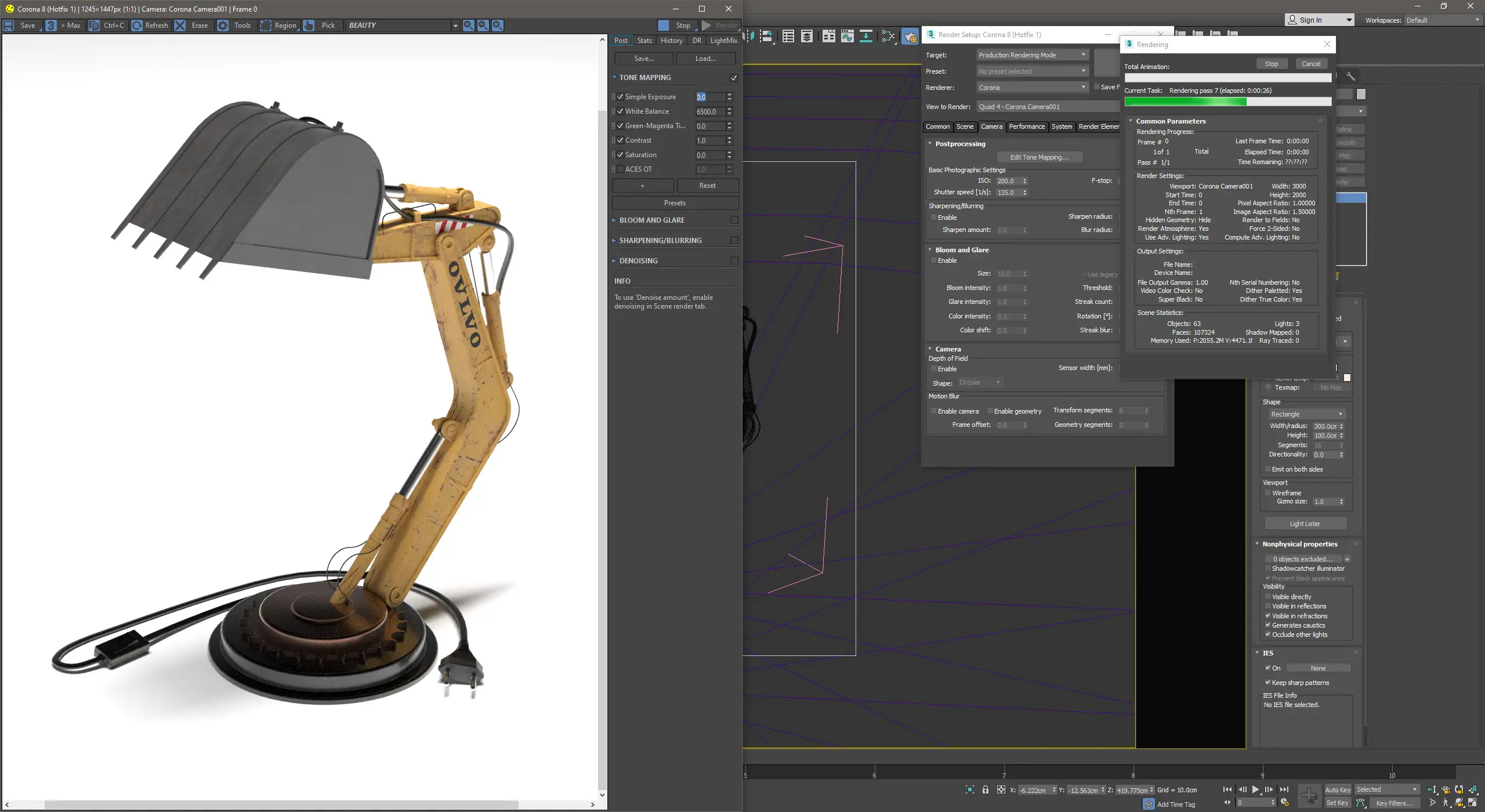Open the Time Configuration icon
This screenshot has width=1485, height=812.
tap(1285, 803)
